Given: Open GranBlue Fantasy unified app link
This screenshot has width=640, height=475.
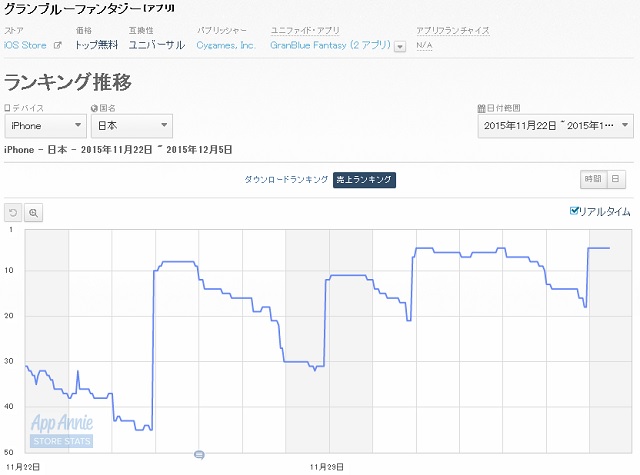Looking at the screenshot, I should [331, 45].
